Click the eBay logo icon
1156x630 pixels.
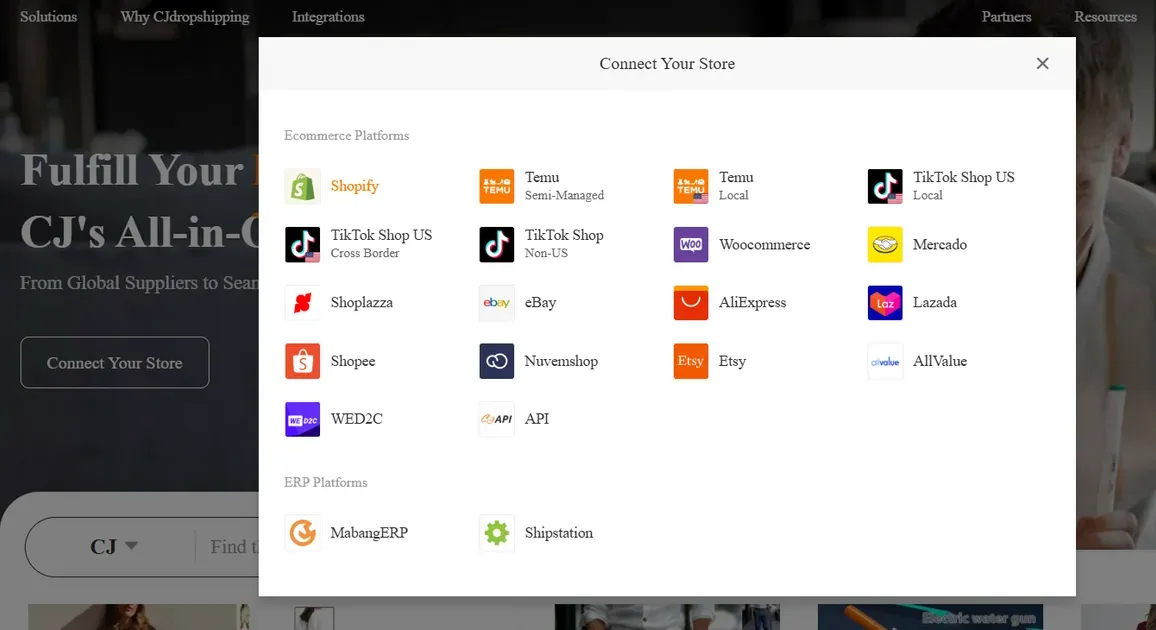tap(496, 303)
